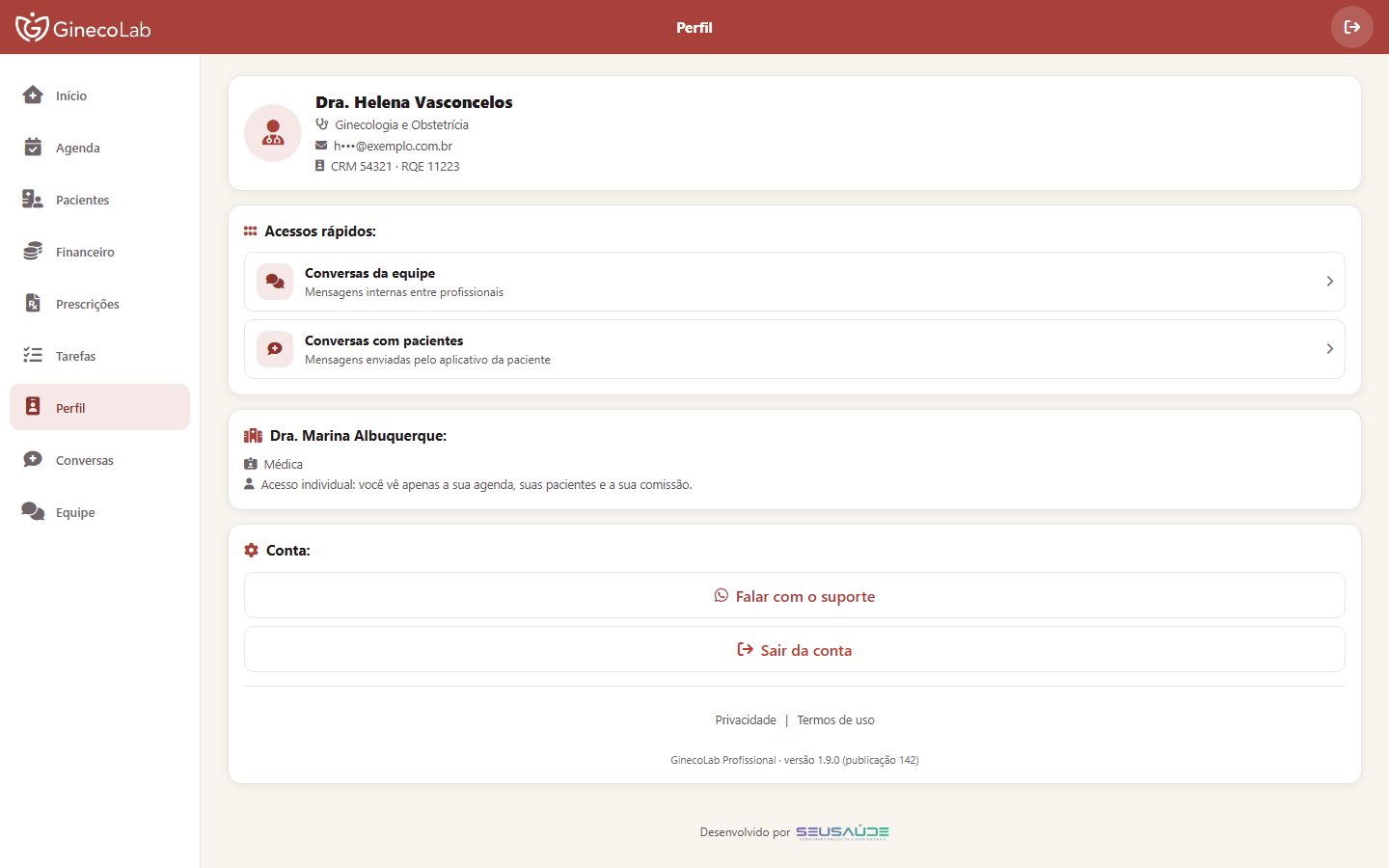Click the Conversas chat bubble icon
Screen dimensions: 1389x868
(33, 459)
